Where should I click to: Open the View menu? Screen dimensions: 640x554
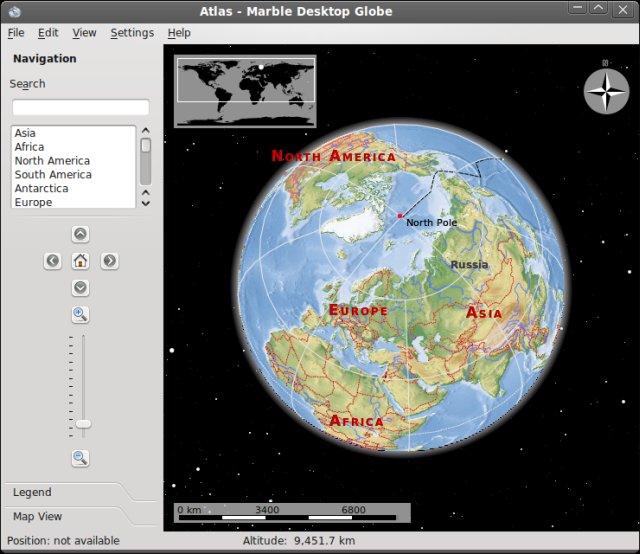click(84, 33)
